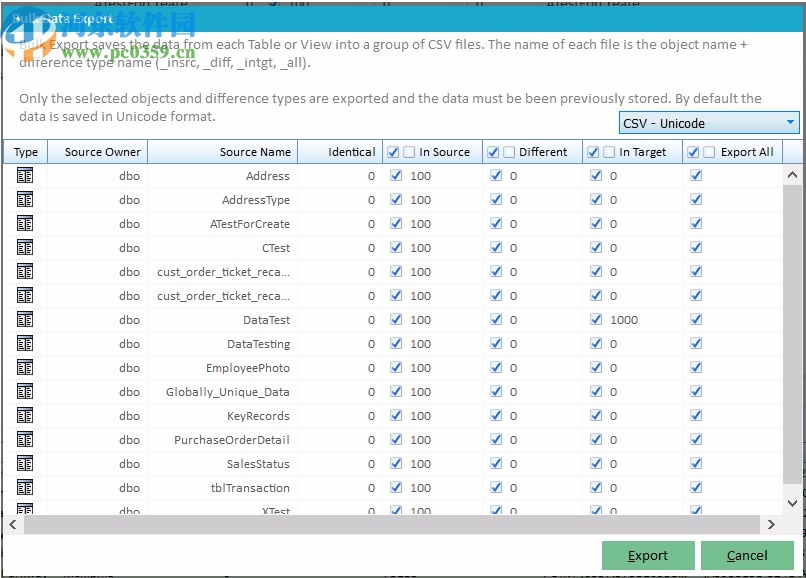Select the table icon for DataTest
Screen dimensions: 806x578
[25, 319]
